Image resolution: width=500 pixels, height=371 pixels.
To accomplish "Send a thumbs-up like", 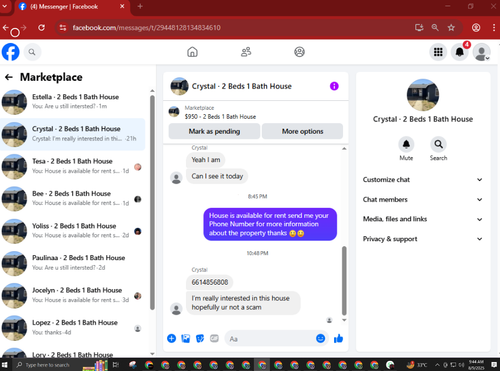I will [x=338, y=339].
